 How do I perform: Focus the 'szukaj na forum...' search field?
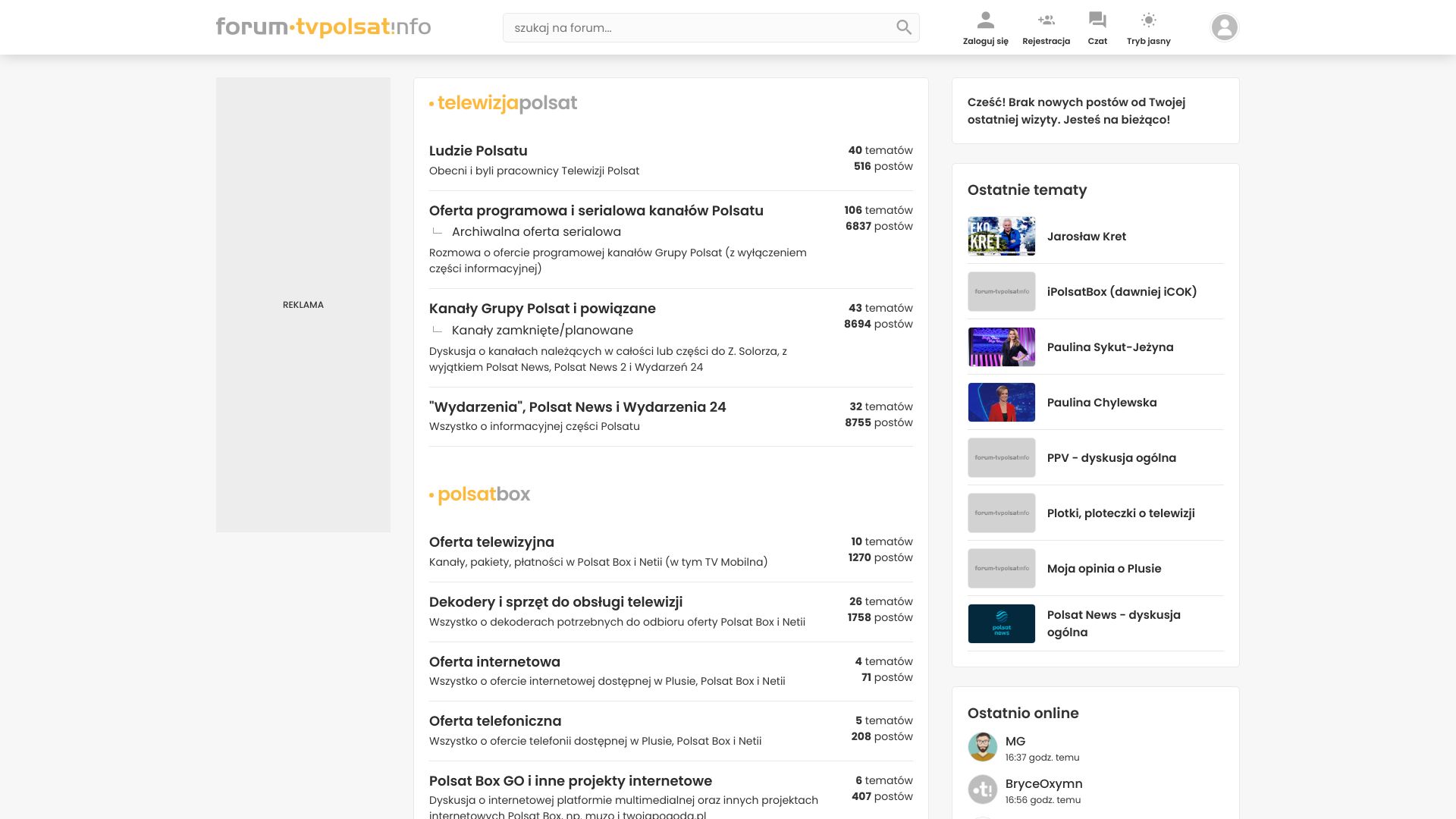711,27
